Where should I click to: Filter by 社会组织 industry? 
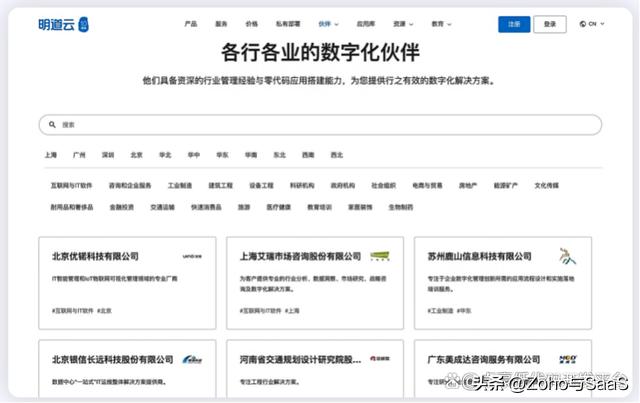(383, 185)
